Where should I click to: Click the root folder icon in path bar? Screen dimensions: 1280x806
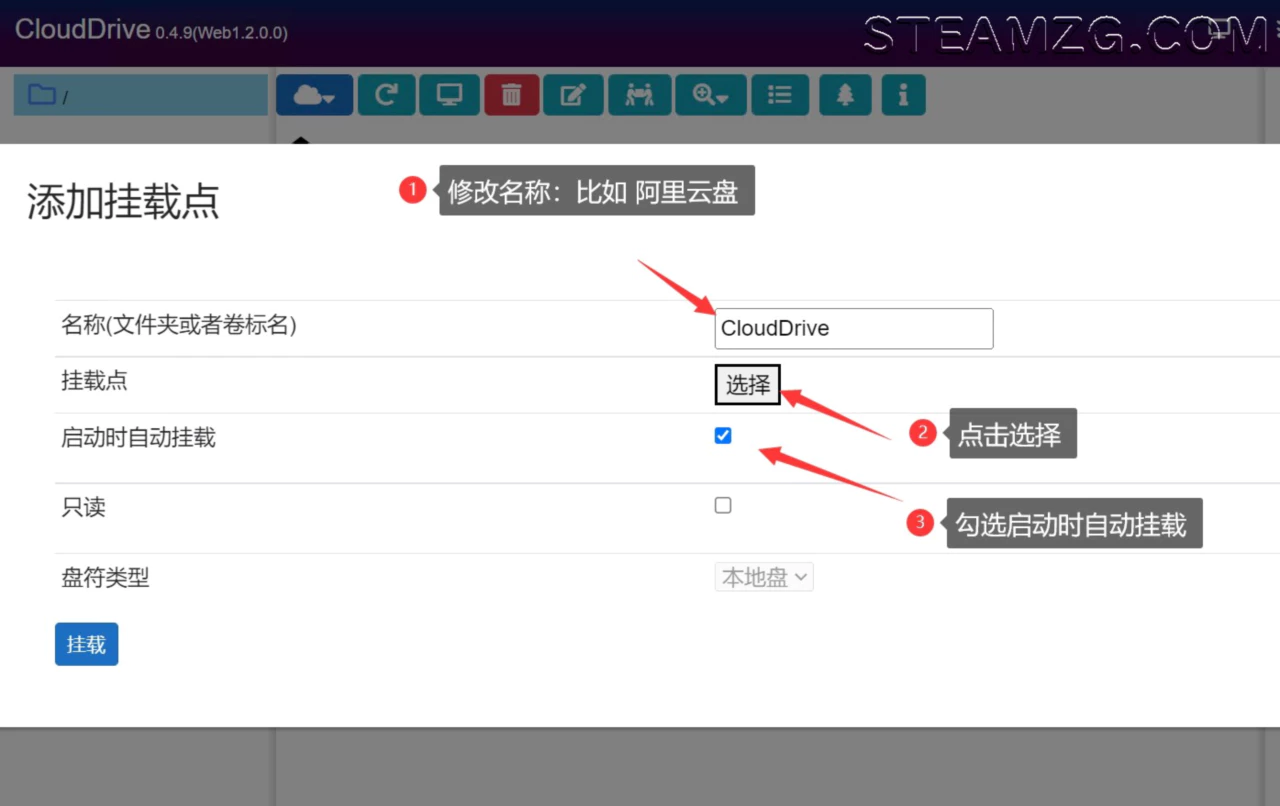pyautogui.click(x=42, y=95)
